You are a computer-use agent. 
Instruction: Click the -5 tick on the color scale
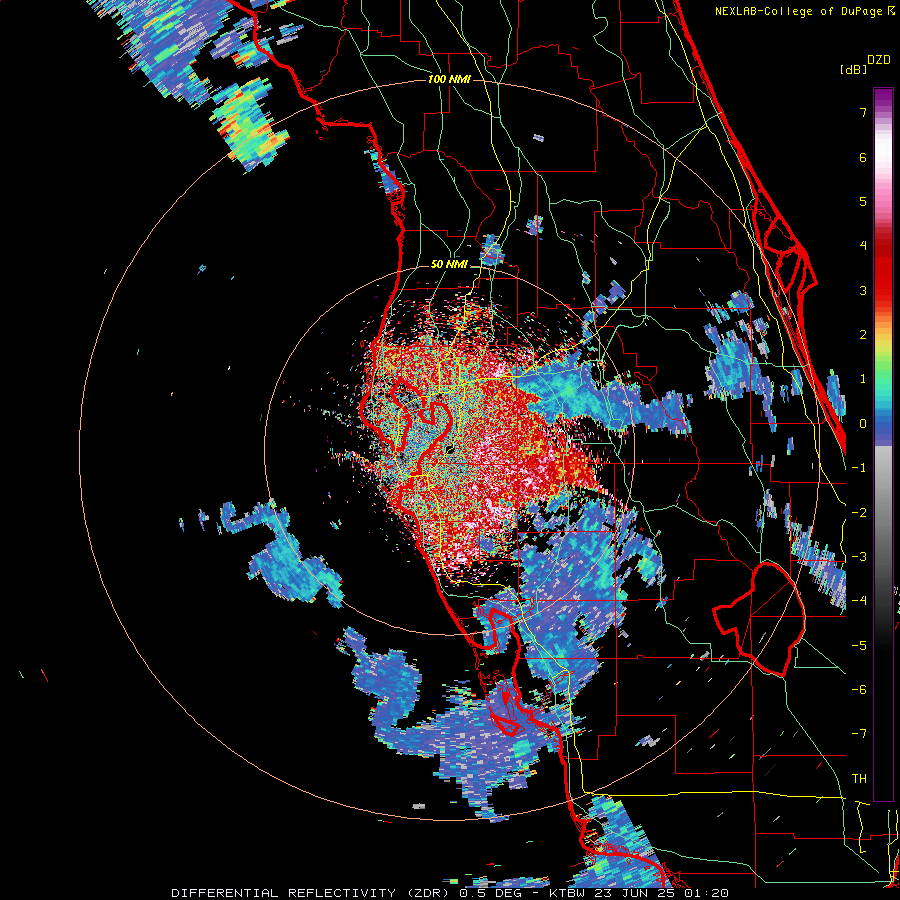pos(859,645)
